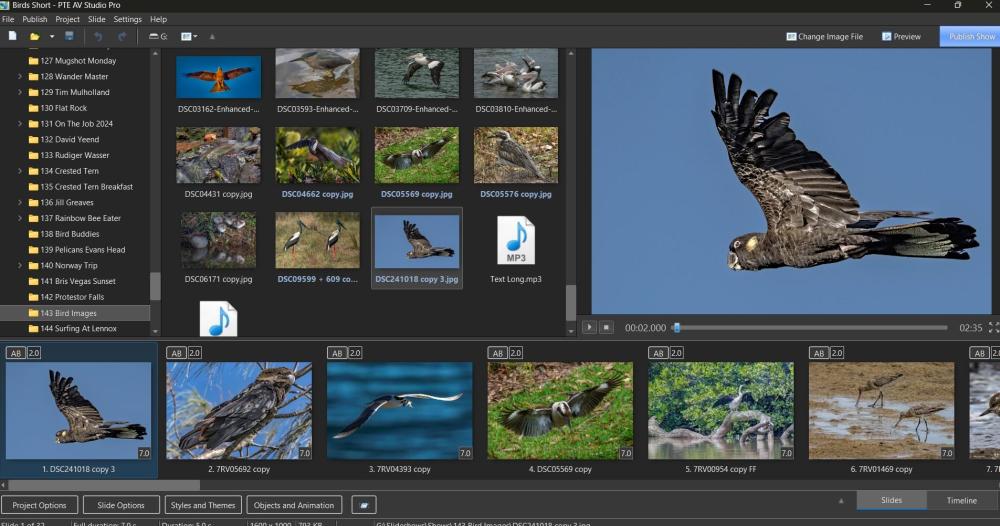Expand the 140 Norway Trip folder
Screen dimensions: 1000x526
[20, 266]
